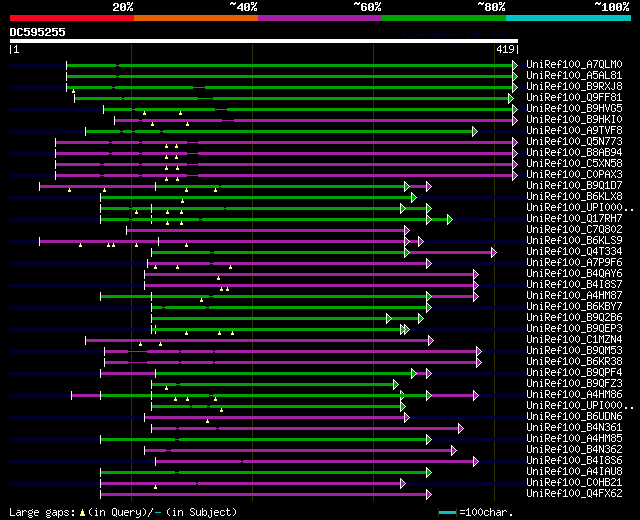The image size is (640, 520).
Task: Select the UniRef100_C5XN58 label
Action: [574, 164]
